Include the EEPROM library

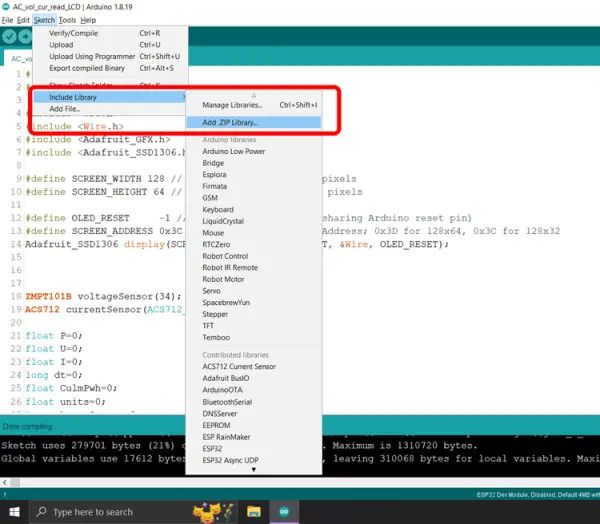tap(254, 425)
